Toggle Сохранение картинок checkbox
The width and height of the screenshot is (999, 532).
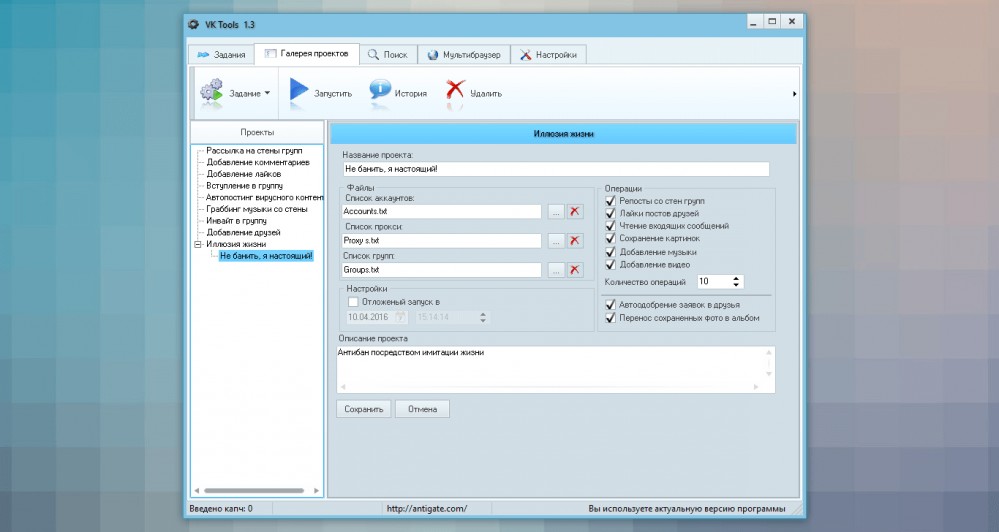(610, 238)
